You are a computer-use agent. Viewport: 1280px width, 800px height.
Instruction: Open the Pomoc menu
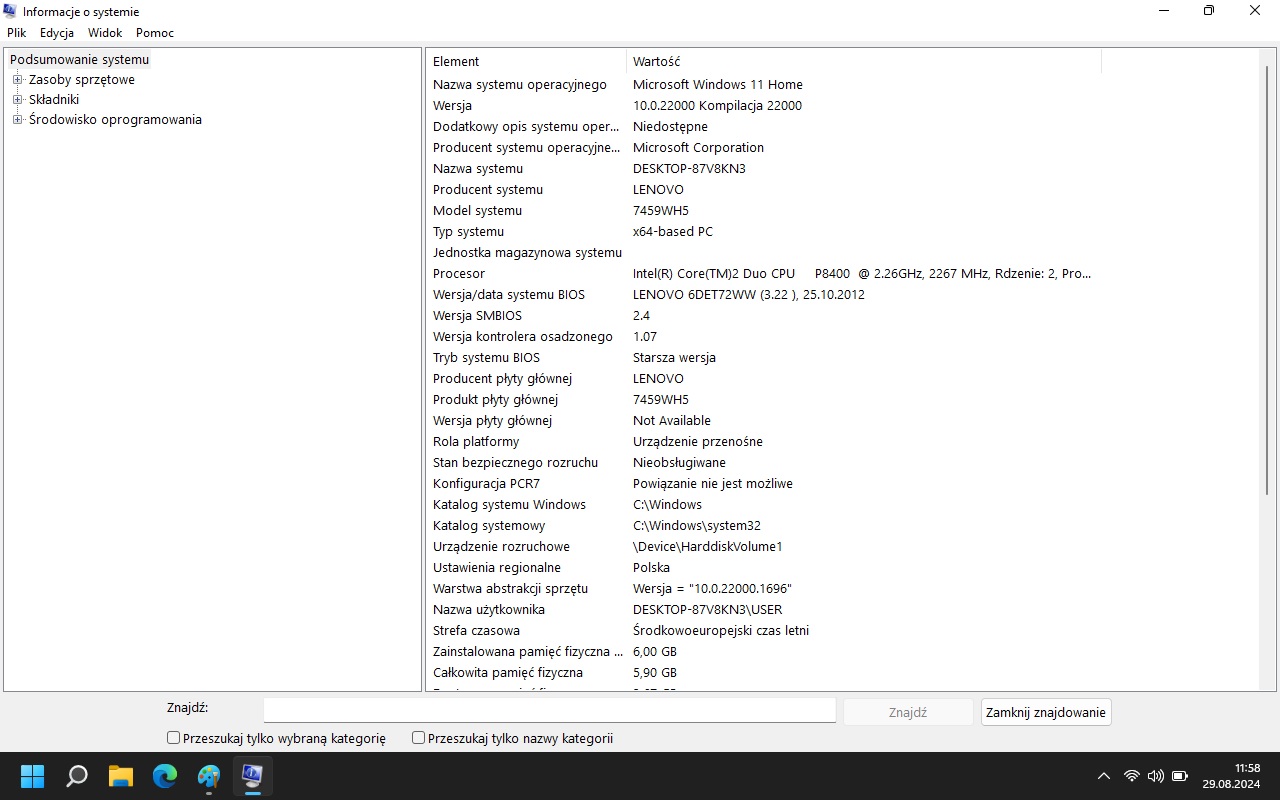click(x=155, y=33)
